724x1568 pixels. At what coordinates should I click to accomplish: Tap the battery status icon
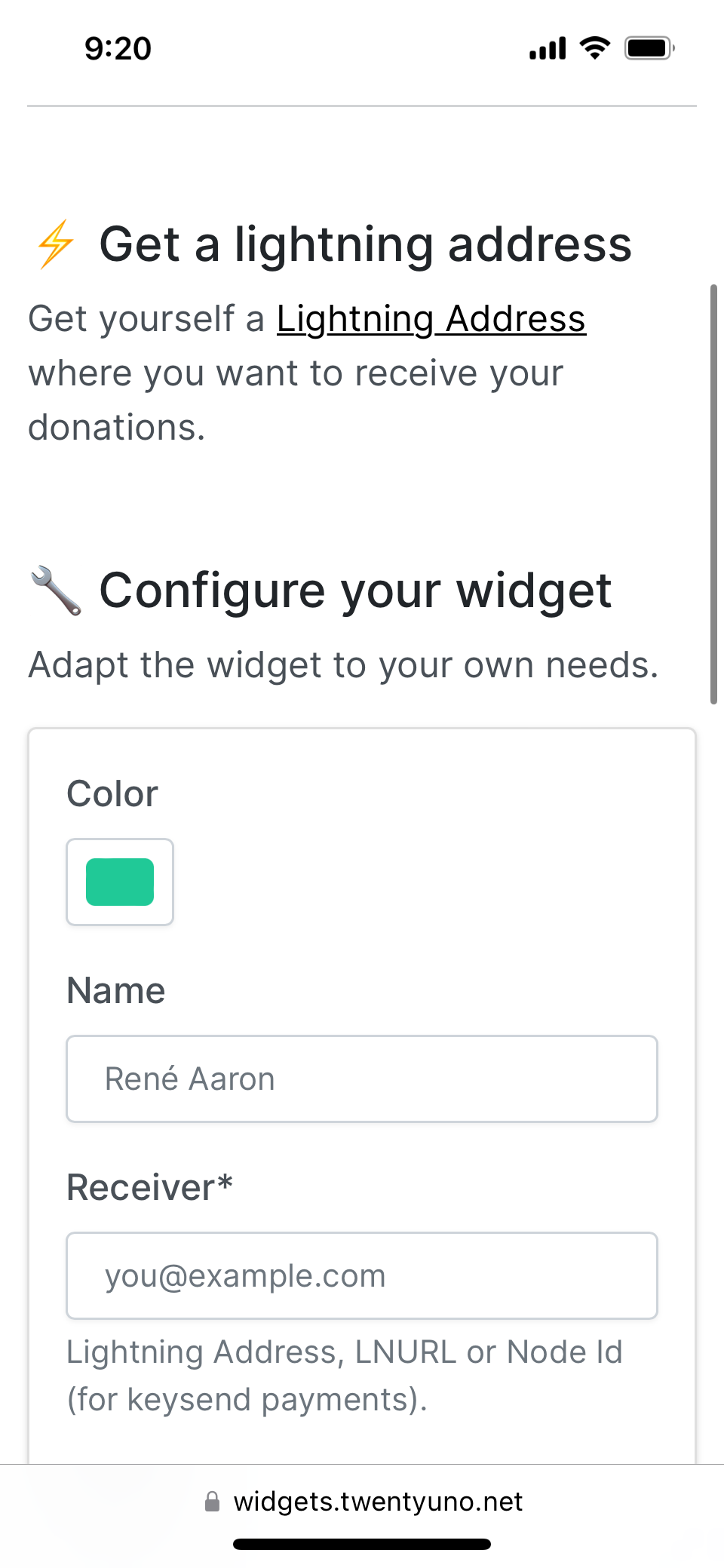[649, 48]
